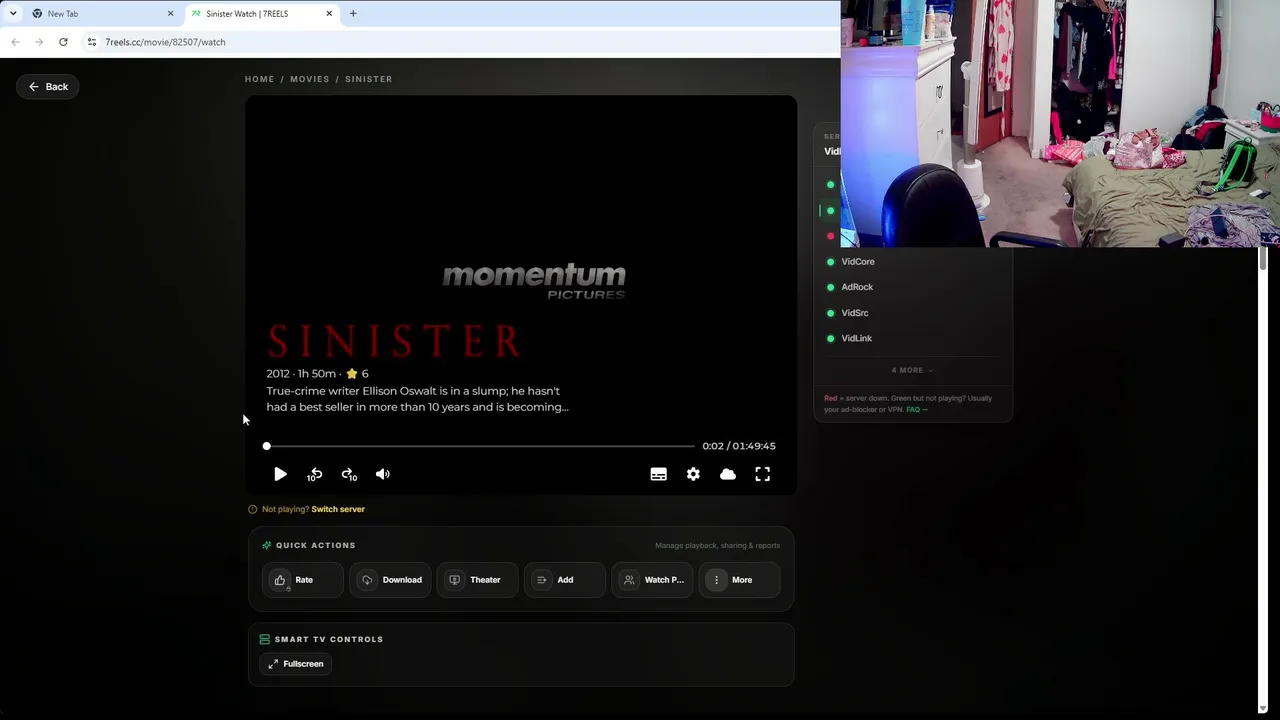Click the warning icon beside Not playing
Screen dimensions: 1280x720
[253, 509]
